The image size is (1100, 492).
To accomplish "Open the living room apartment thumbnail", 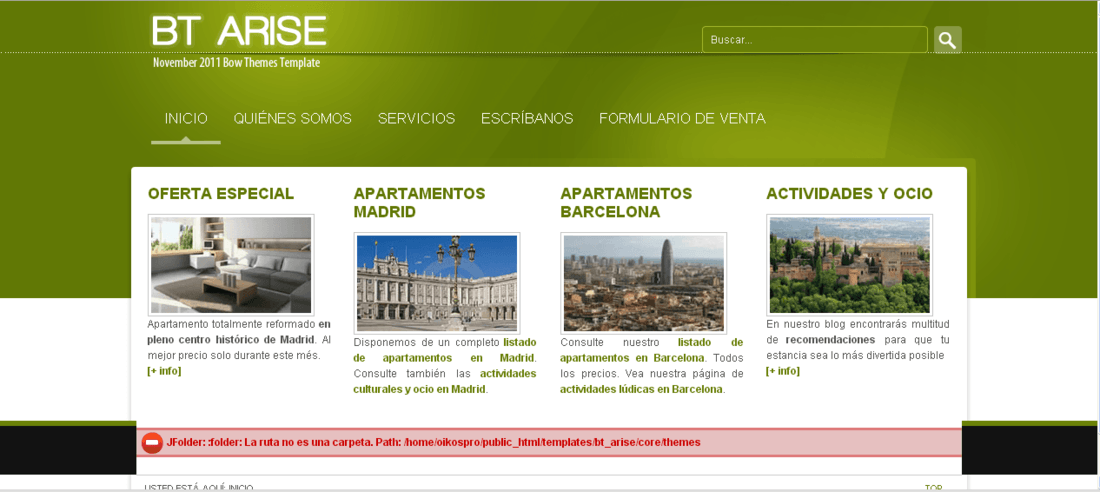I will (x=231, y=265).
